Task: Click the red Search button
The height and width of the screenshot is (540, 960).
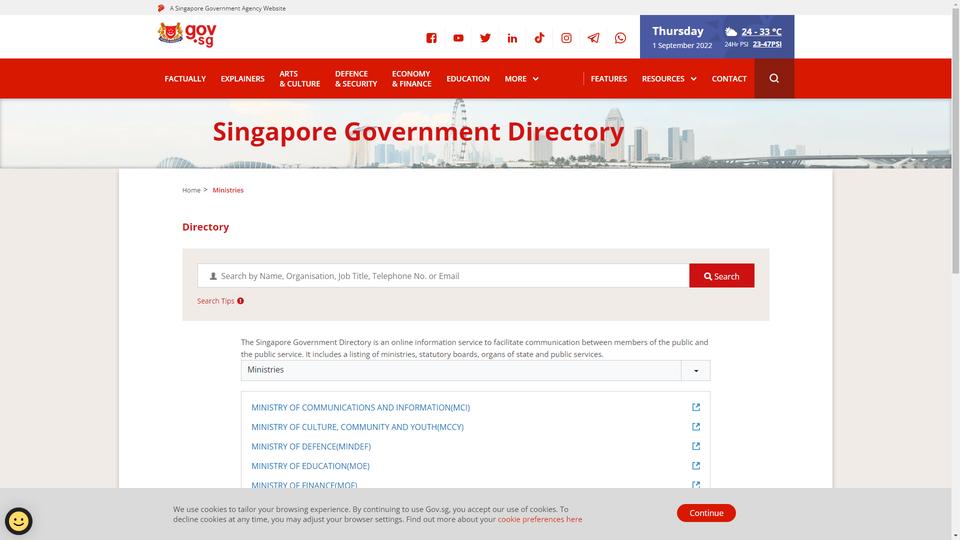Action: pyautogui.click(x=721, y=276)
